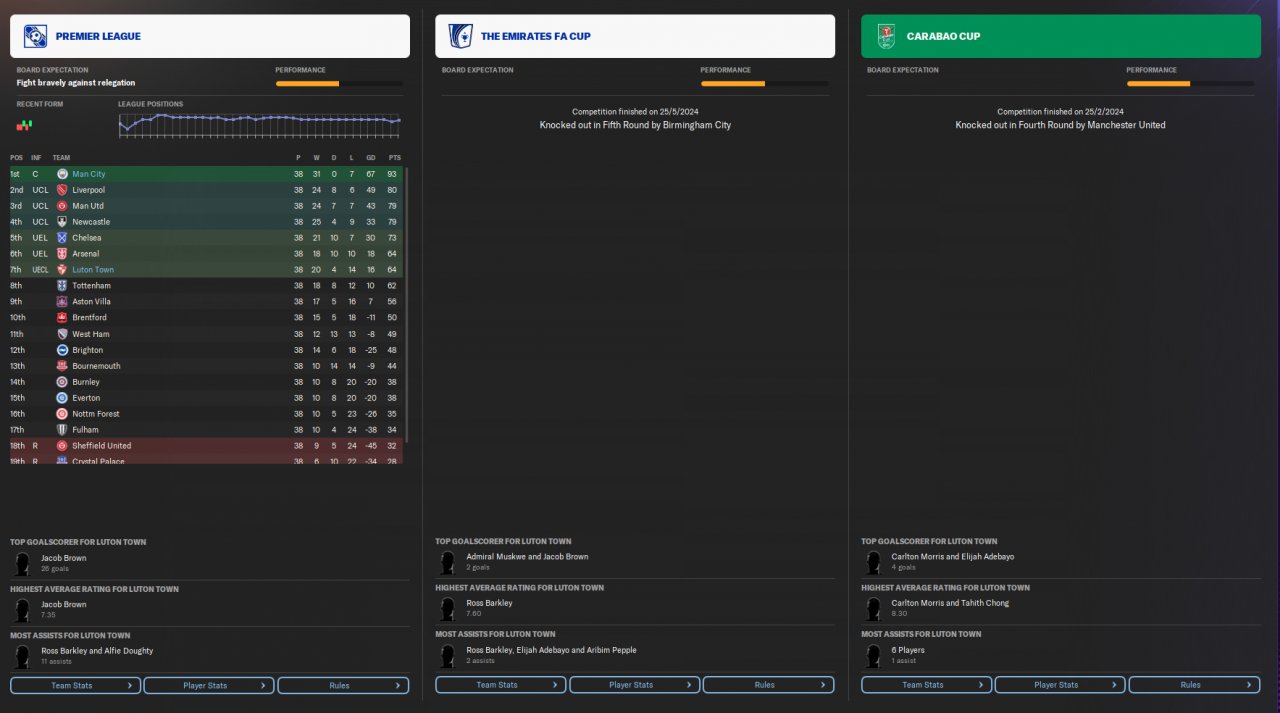Open Jacob Brown 26 goals entry
The width and height of the screenshot is (1280, 713).
pos(210,563)
